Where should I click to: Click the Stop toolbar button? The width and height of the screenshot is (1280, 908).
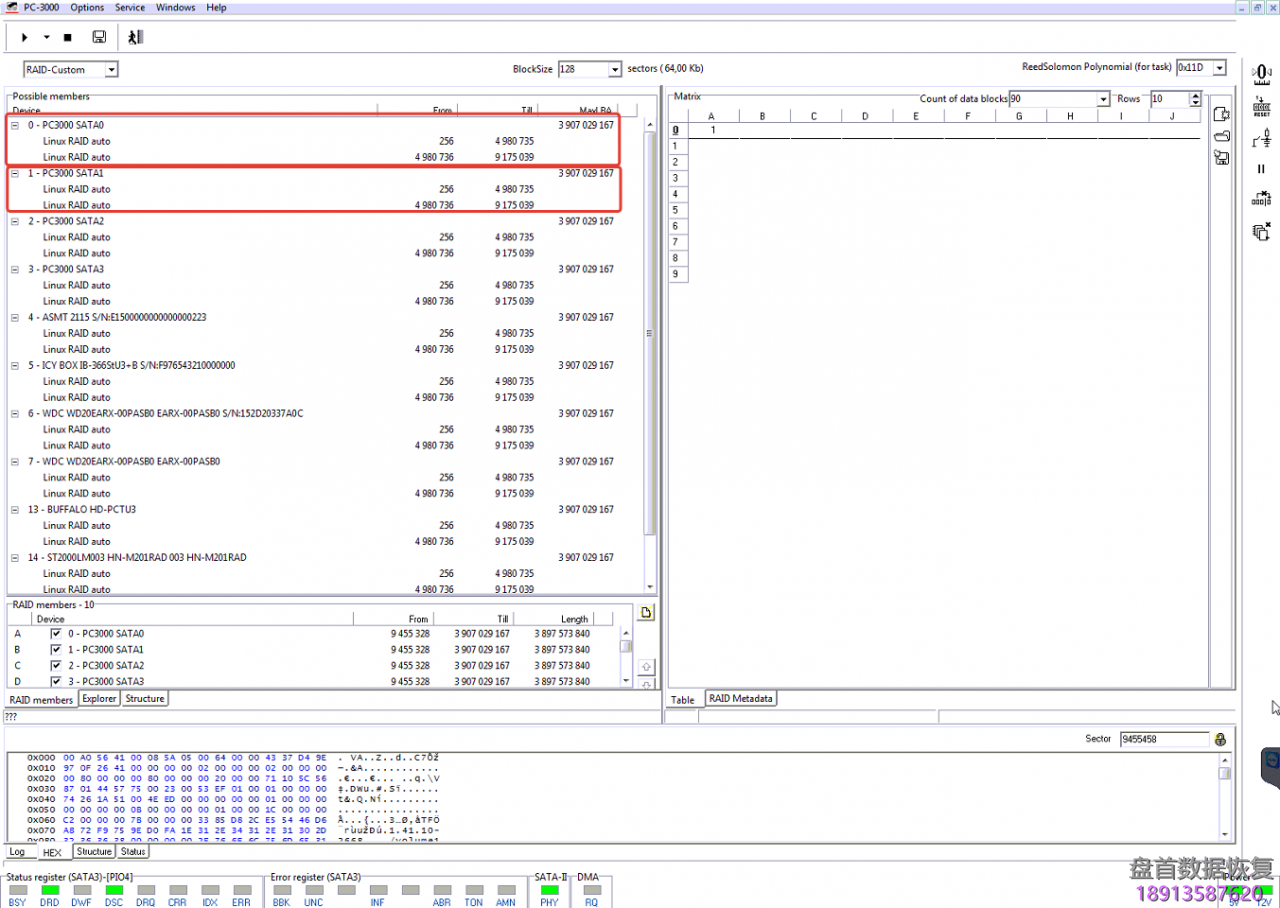(x=68, y=37)
